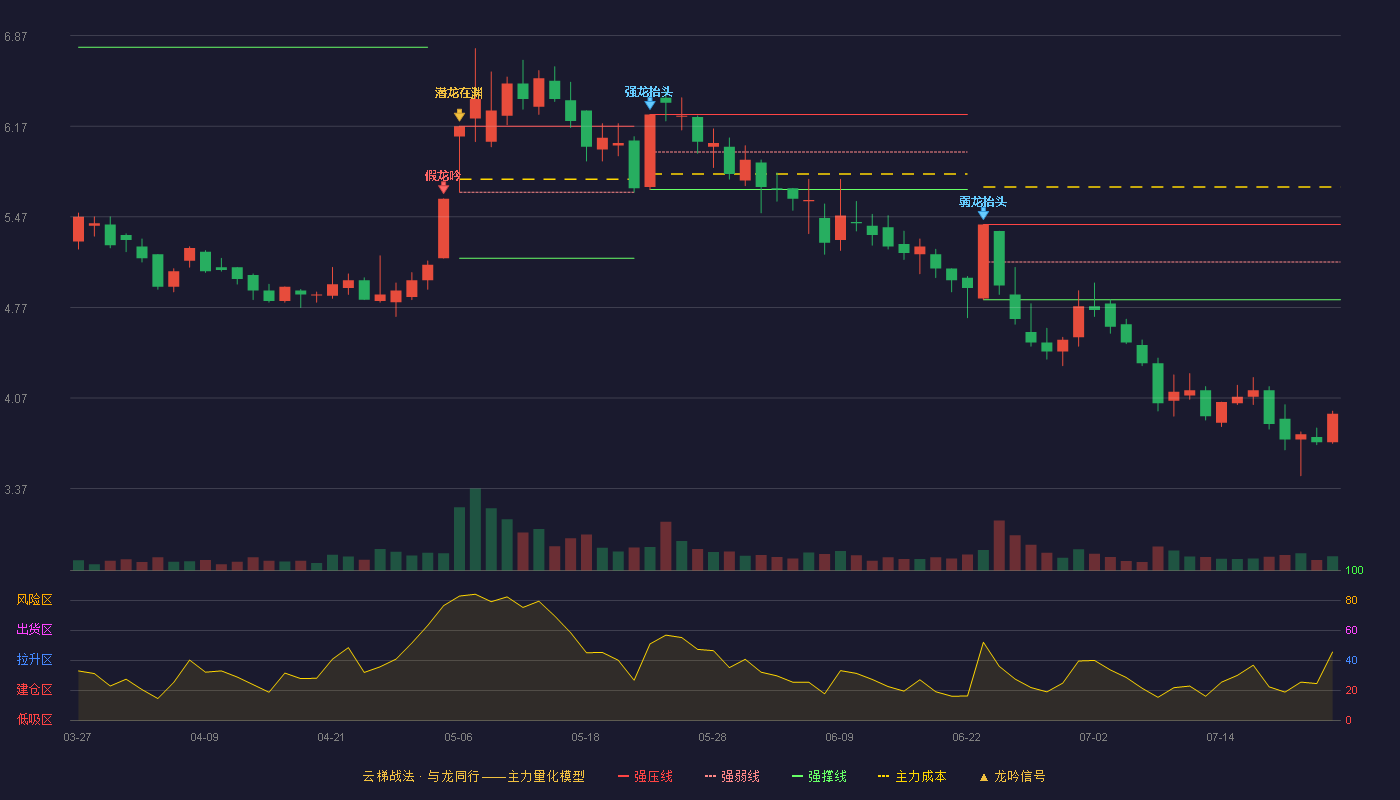Screen dimensions: 1400x800
Task: Click the 06-22 date label
Action: [966, 737]
